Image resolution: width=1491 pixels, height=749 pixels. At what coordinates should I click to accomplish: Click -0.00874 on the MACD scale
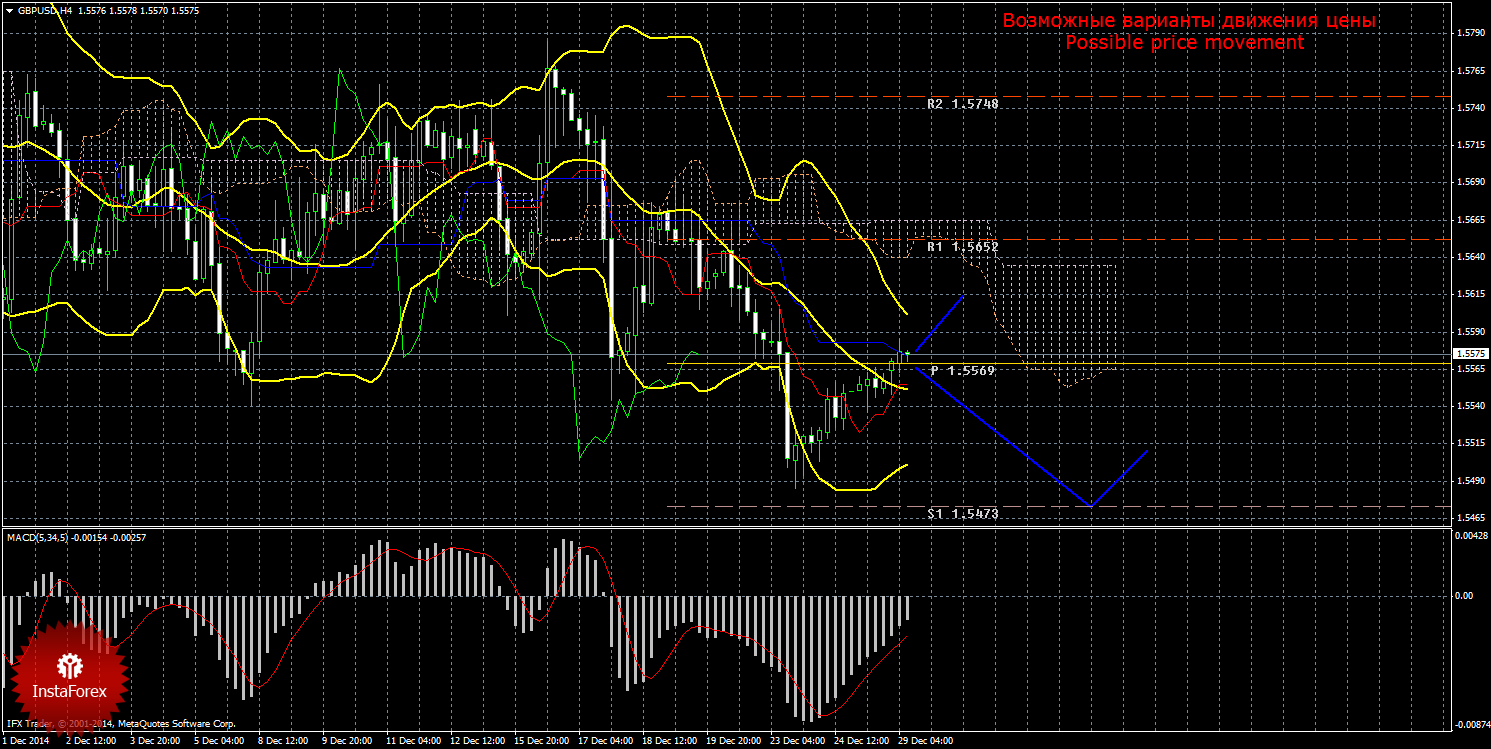1470,723
